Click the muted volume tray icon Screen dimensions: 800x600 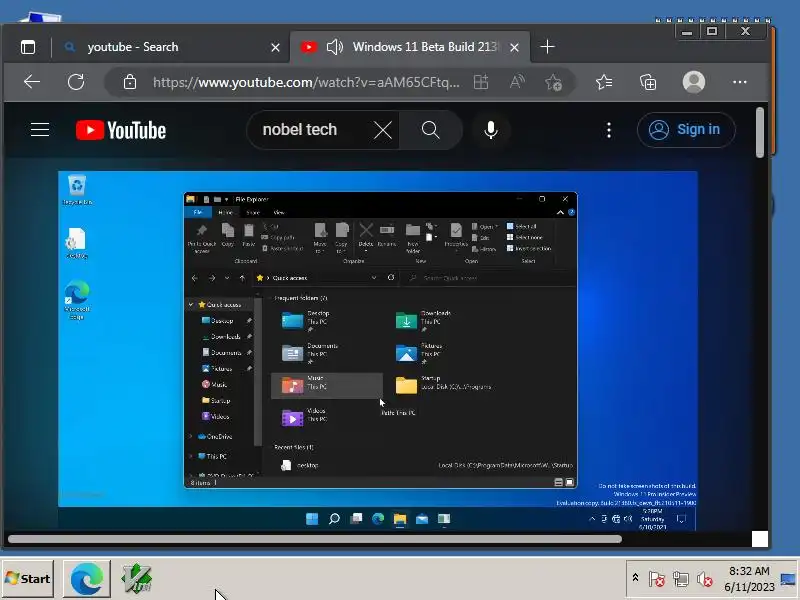point(705,579)
